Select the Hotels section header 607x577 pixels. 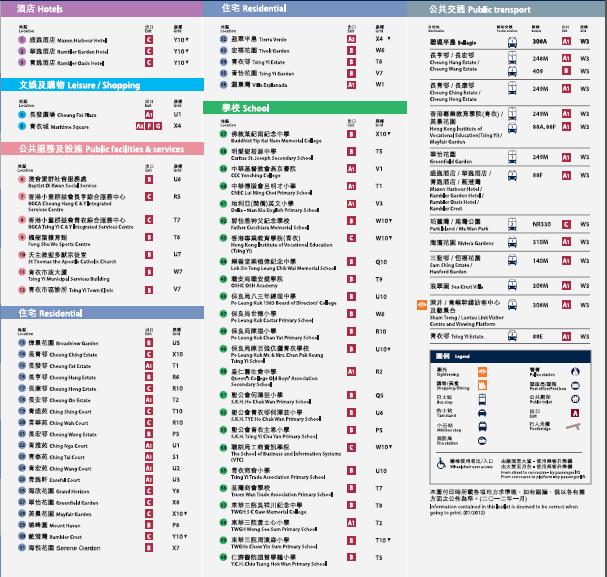click(102, 9)
